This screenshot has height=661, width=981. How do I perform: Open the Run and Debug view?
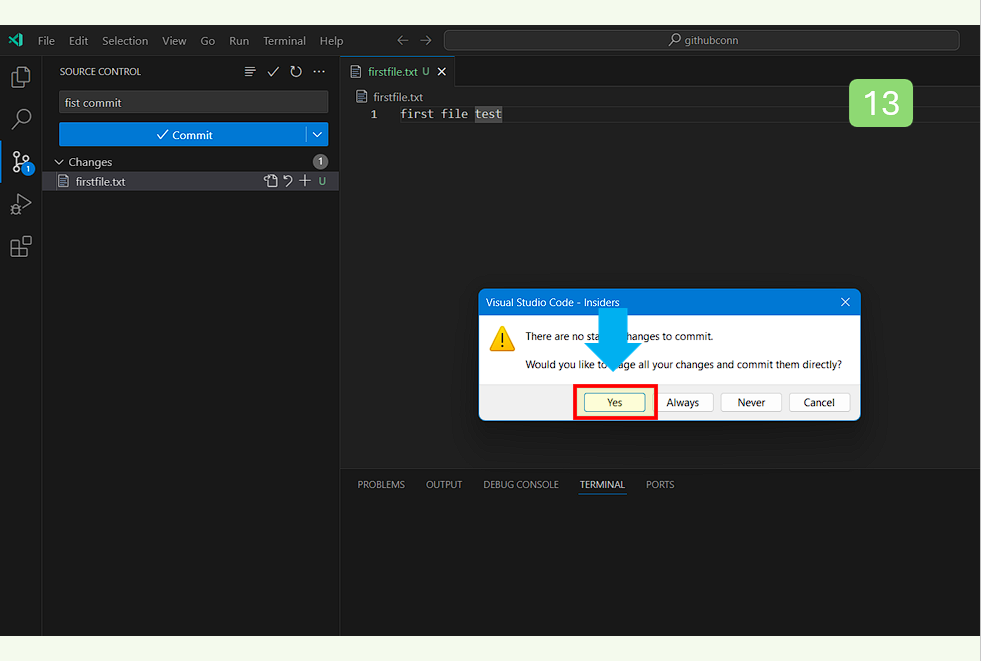coord(21,204)
